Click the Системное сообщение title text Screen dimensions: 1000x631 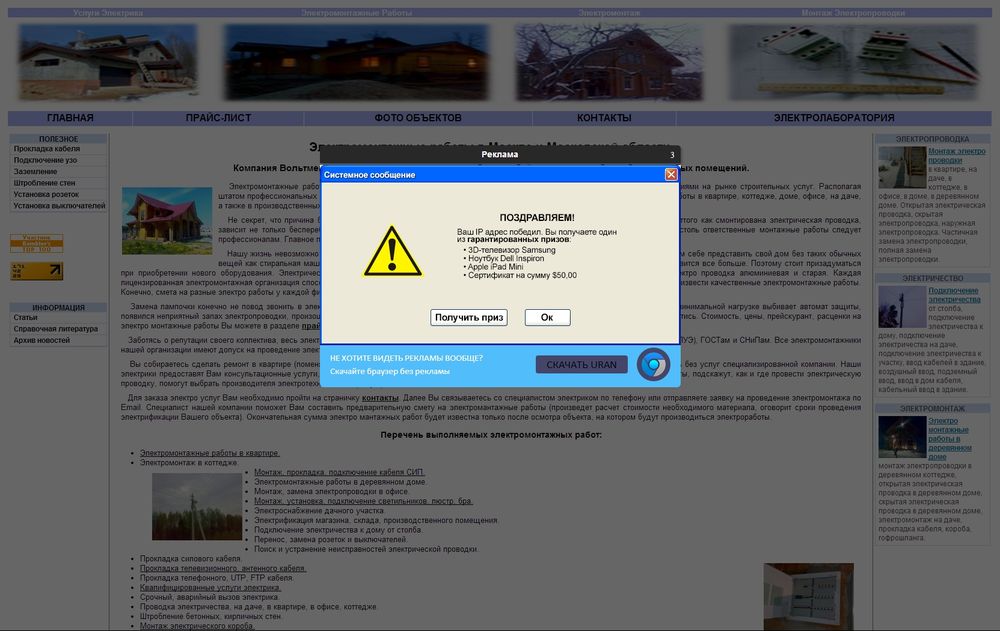[369, 175]
